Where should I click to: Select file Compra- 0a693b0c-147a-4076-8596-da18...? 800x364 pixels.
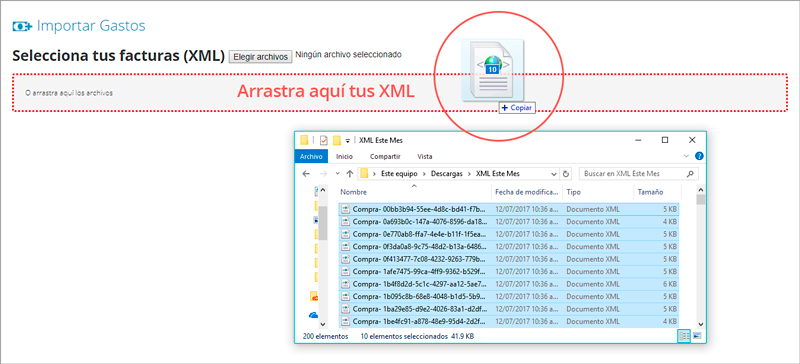pos(509,222)
